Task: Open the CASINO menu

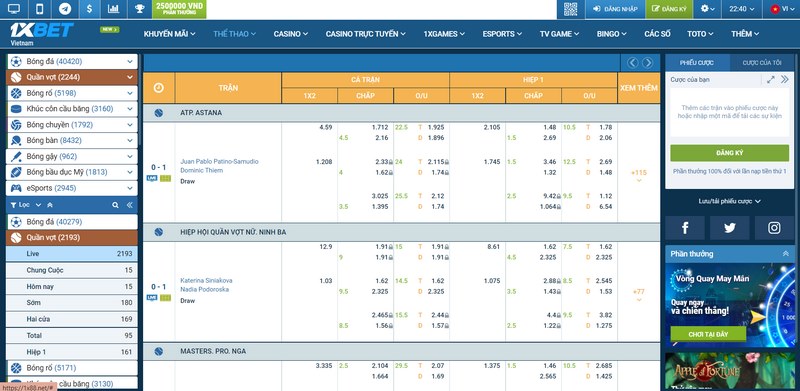Action: pos(291,34)
